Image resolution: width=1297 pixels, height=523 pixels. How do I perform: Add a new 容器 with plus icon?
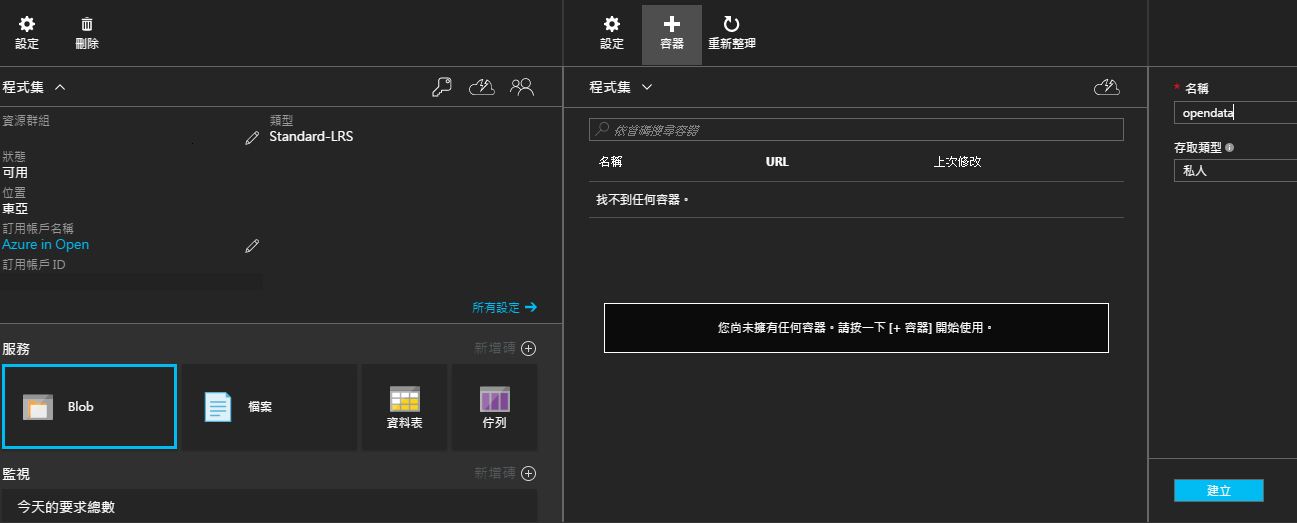pos(672,32)
